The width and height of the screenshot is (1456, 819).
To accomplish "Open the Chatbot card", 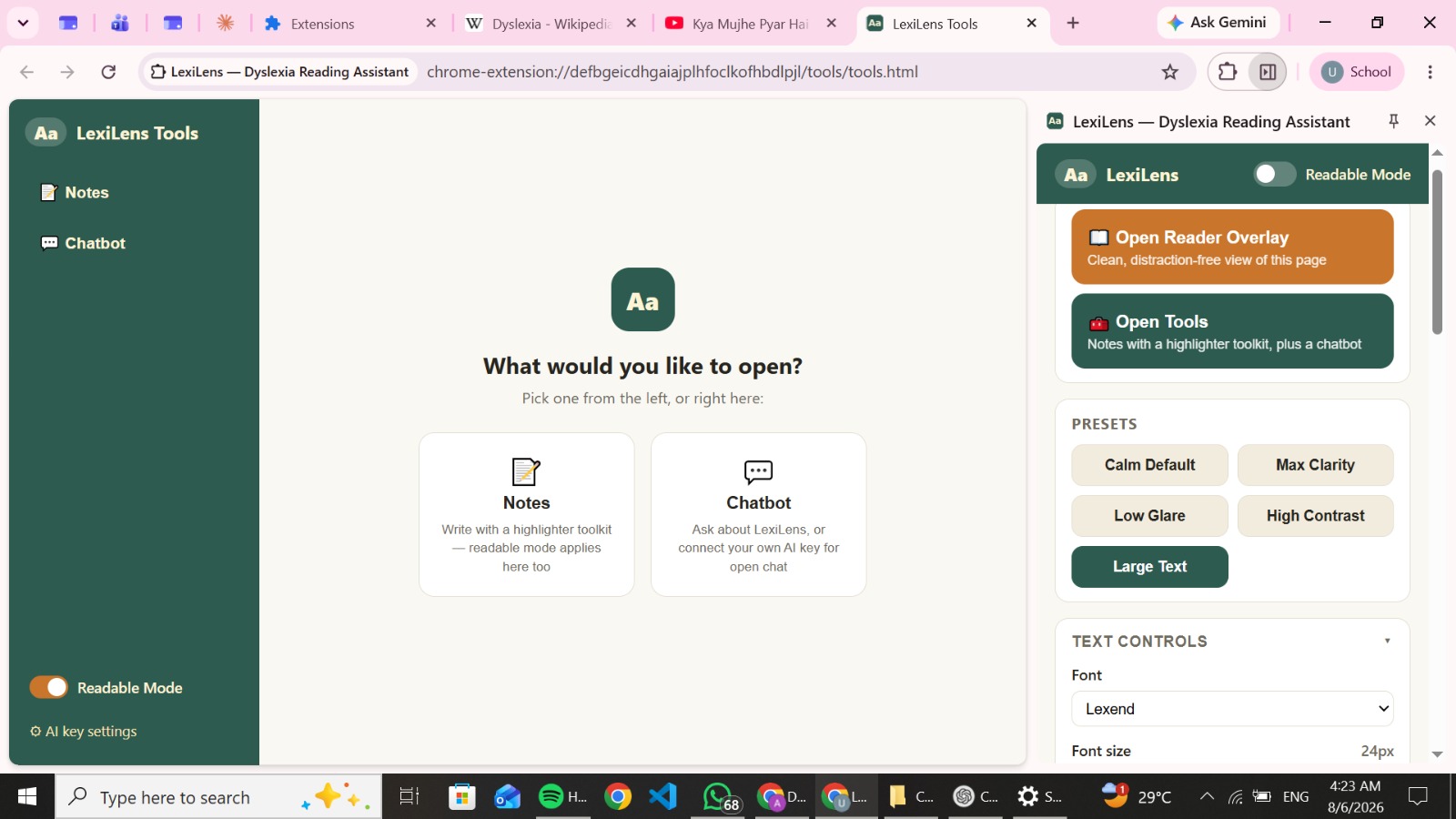I will click(x=758, y=514).
